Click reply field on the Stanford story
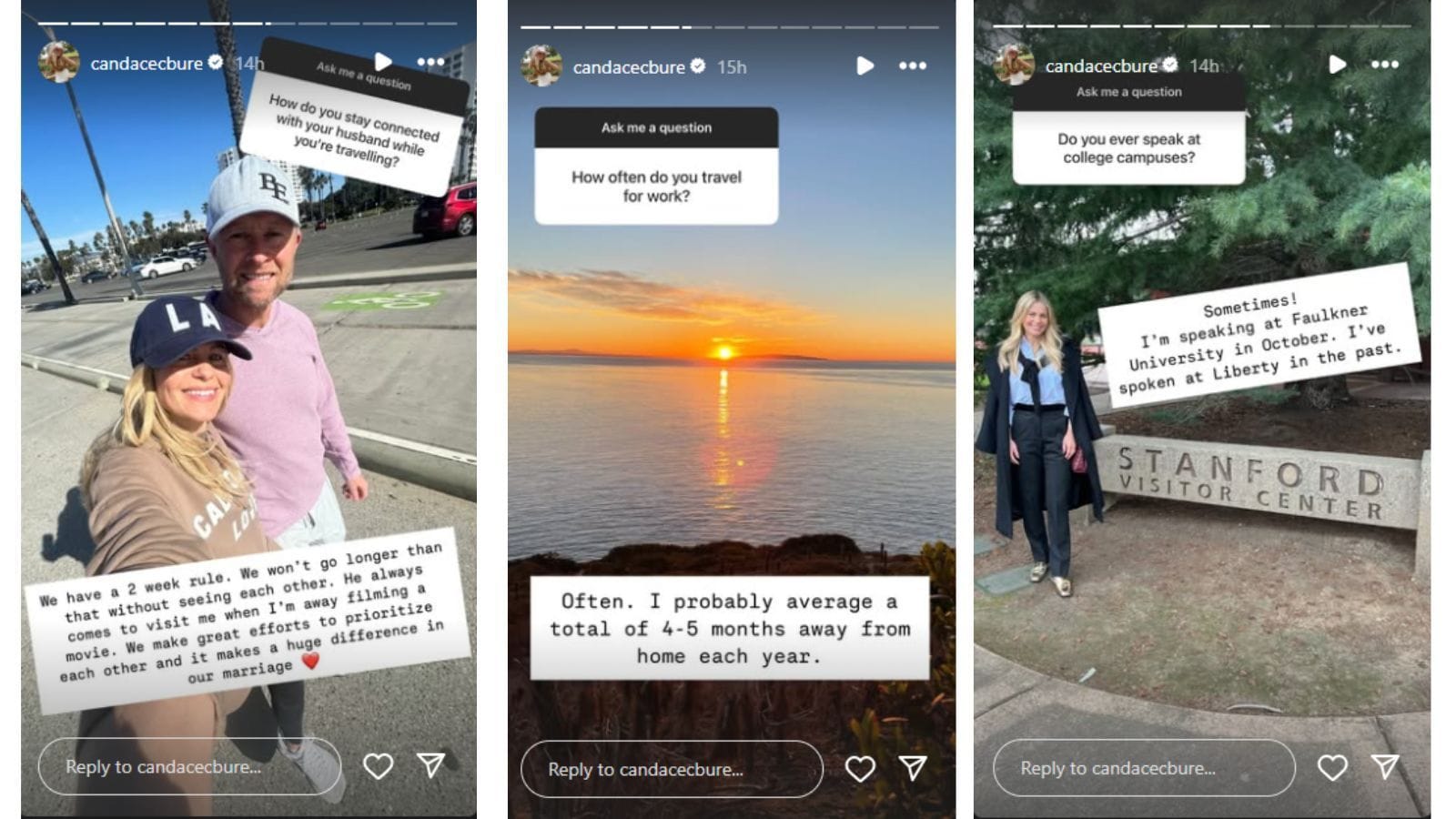The height and width of the screenshot is (819, 1456). coord(1144,768)
